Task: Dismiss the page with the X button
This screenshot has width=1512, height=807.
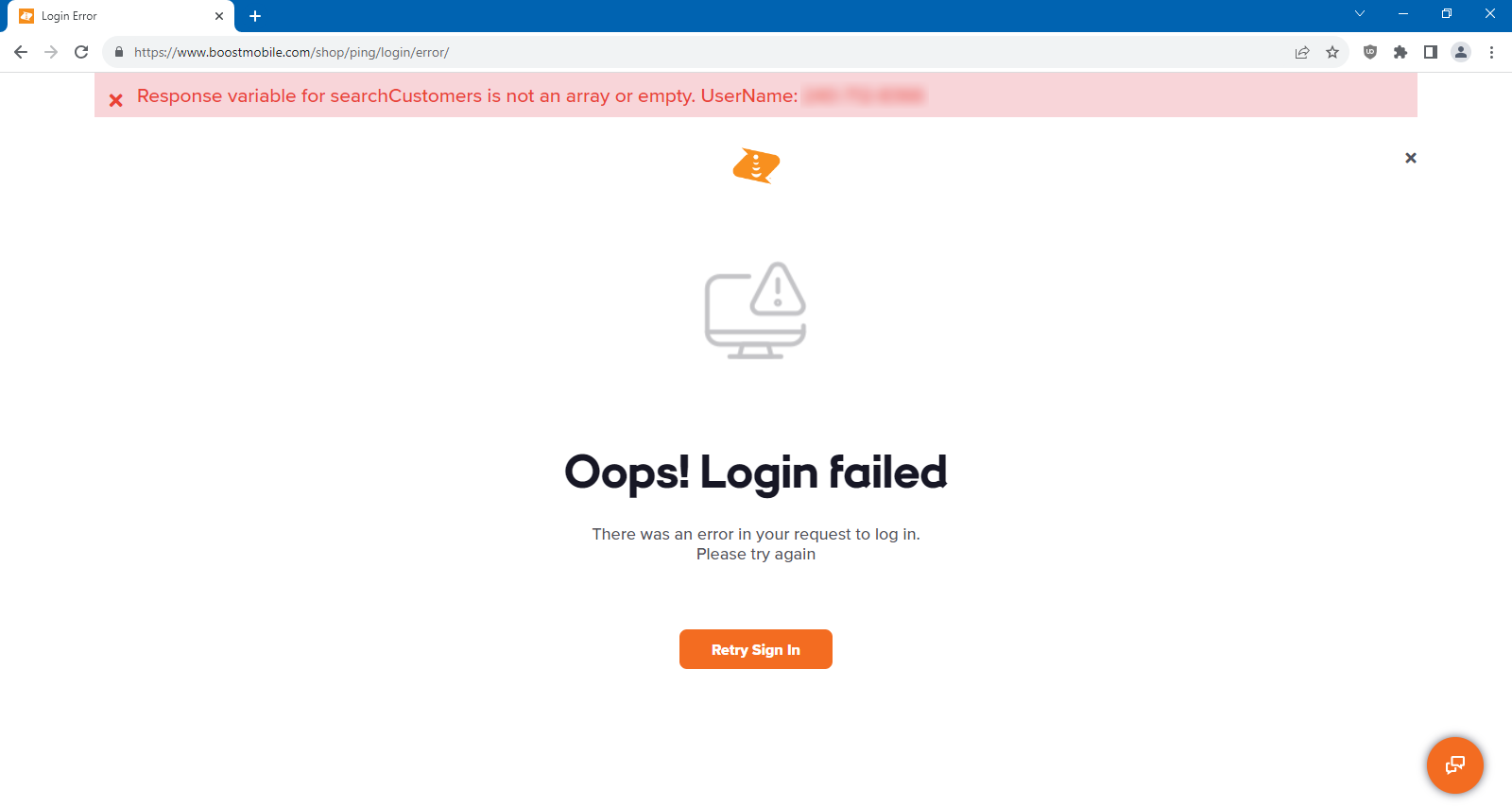Action: (1410, 158)
